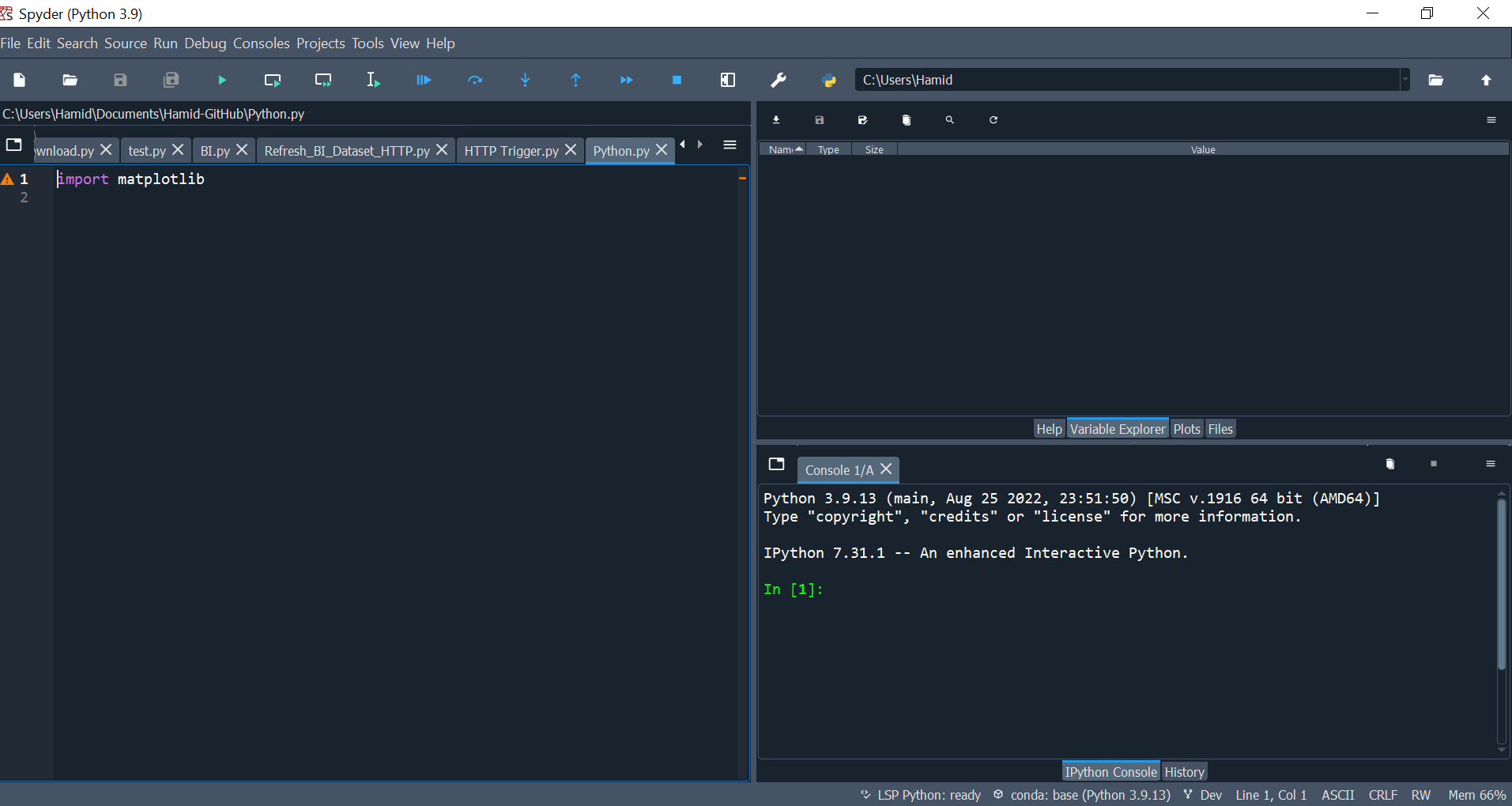
Task: Run cell and advance toolbar icon
Action: 323,80
